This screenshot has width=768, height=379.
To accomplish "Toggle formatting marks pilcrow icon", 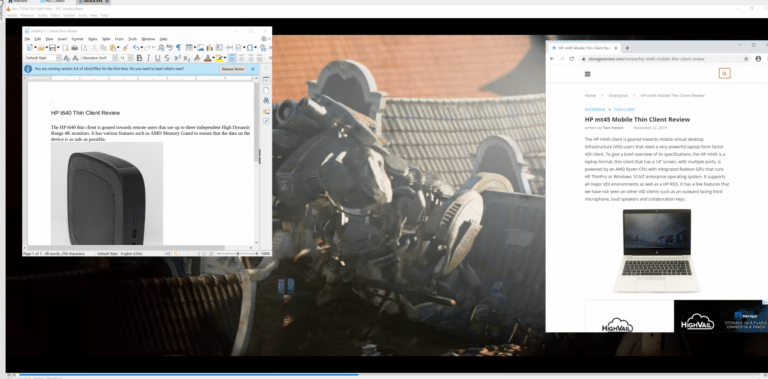I will pos(179,47).
